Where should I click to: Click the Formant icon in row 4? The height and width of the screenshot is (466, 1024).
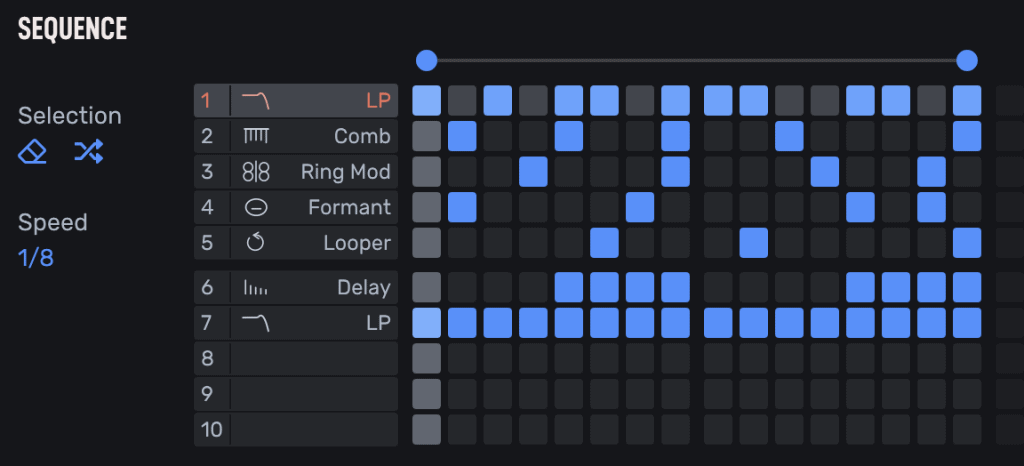(256, 208)
